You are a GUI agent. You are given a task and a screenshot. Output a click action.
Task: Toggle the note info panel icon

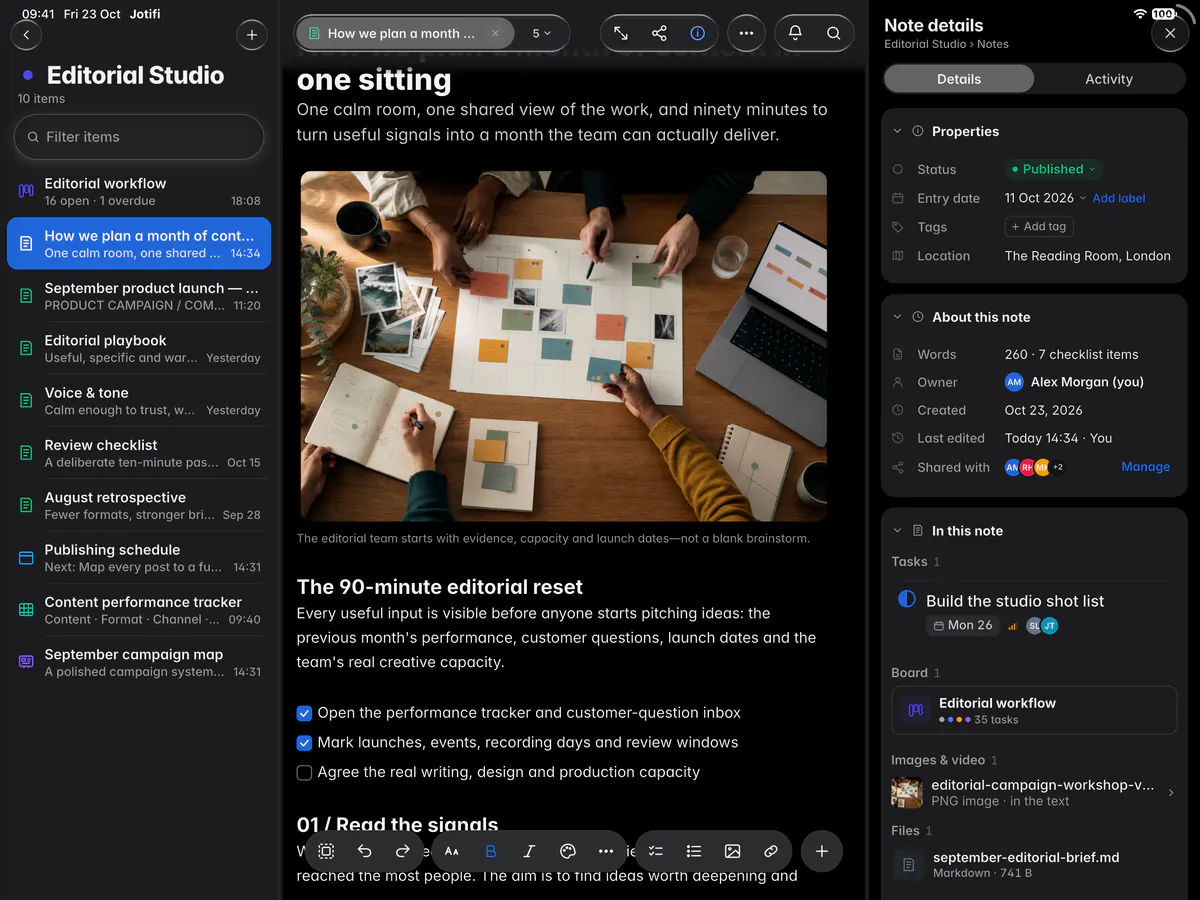(698, 33)
